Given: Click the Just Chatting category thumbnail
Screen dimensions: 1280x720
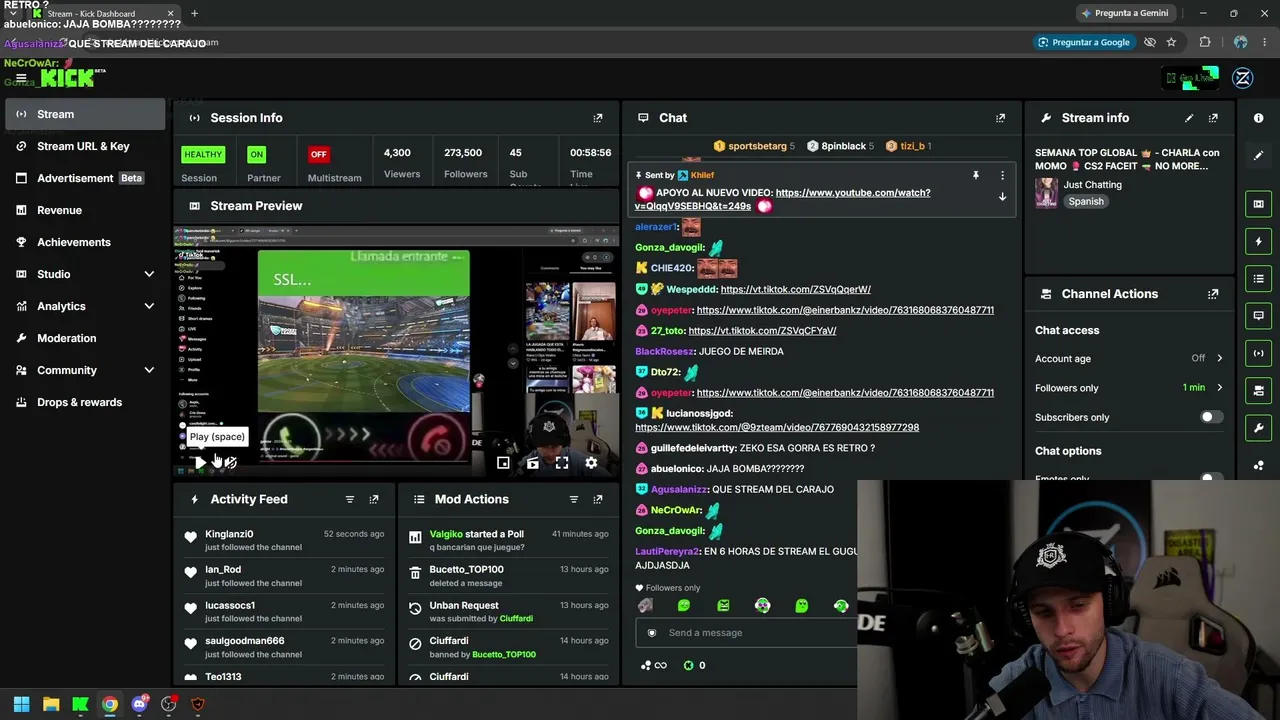Looking at the screenshot, I should (x=1046, y=193).
